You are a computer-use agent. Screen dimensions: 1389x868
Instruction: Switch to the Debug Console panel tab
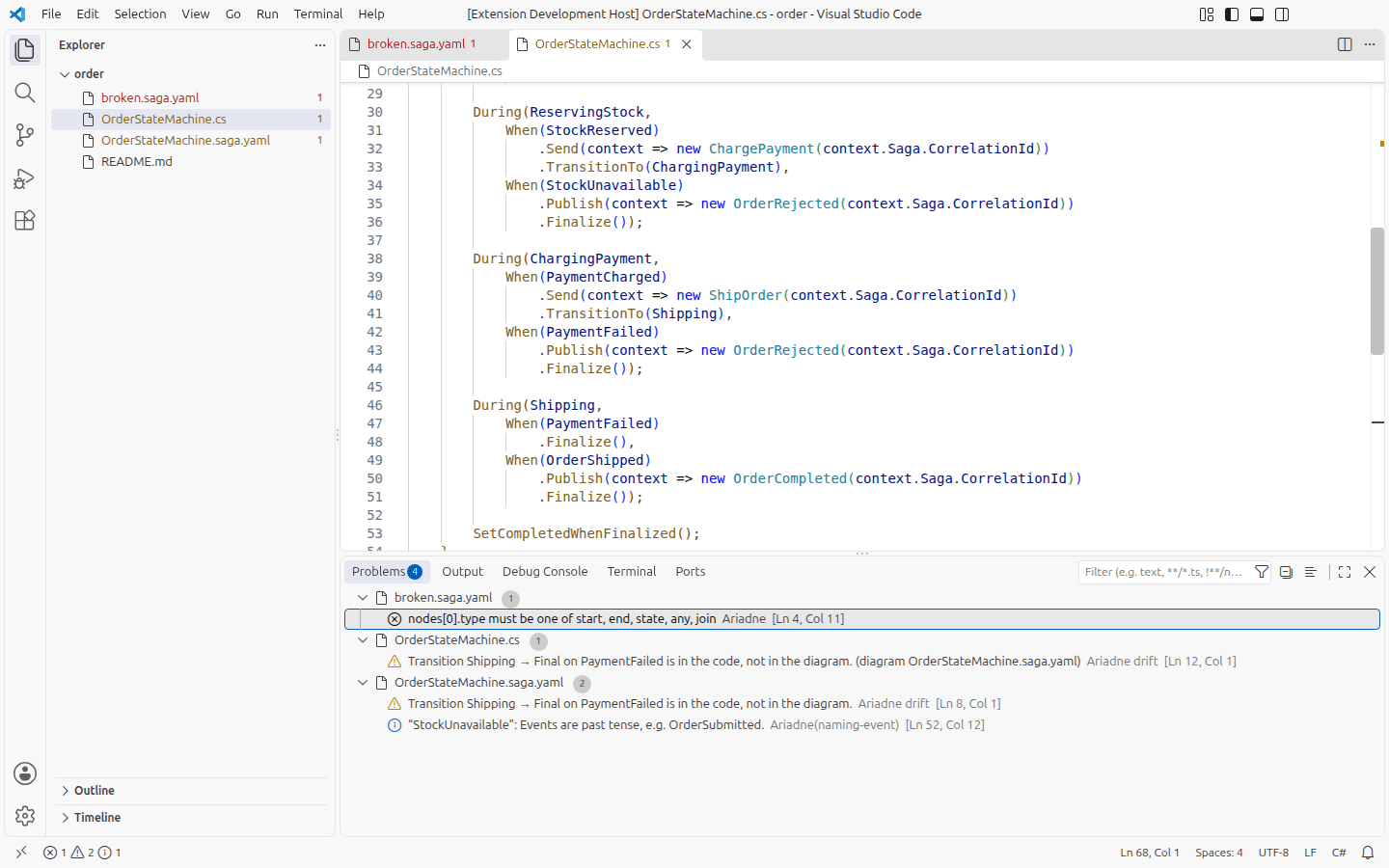click(x=545, y=572)
